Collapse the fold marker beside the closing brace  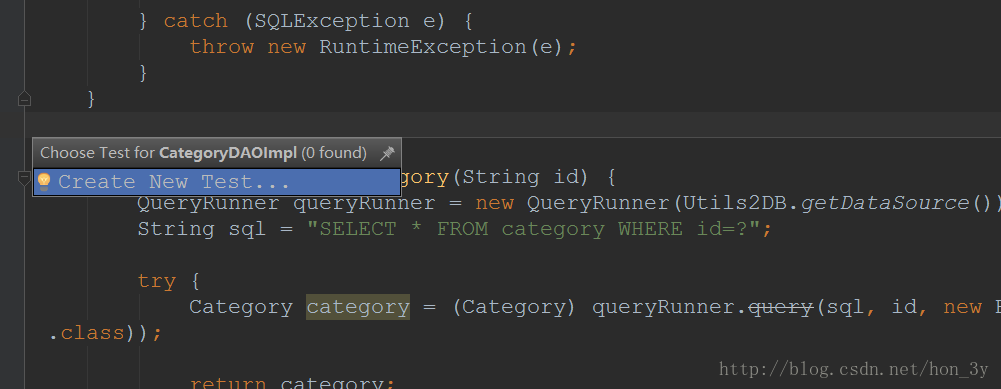click(24, 99)
